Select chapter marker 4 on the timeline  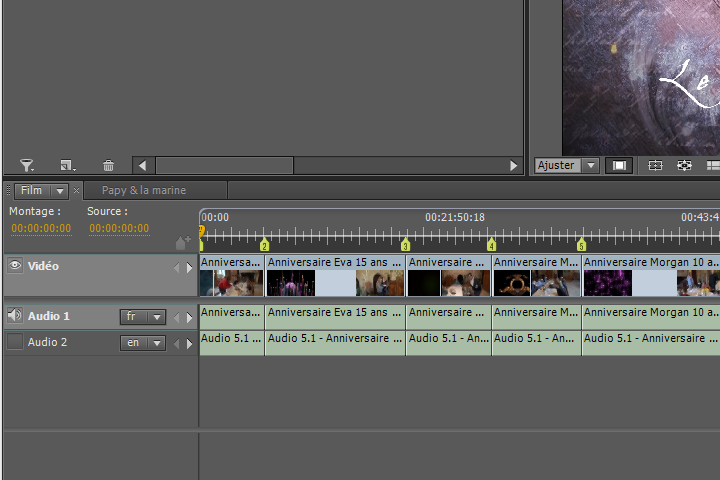point(491,245)
